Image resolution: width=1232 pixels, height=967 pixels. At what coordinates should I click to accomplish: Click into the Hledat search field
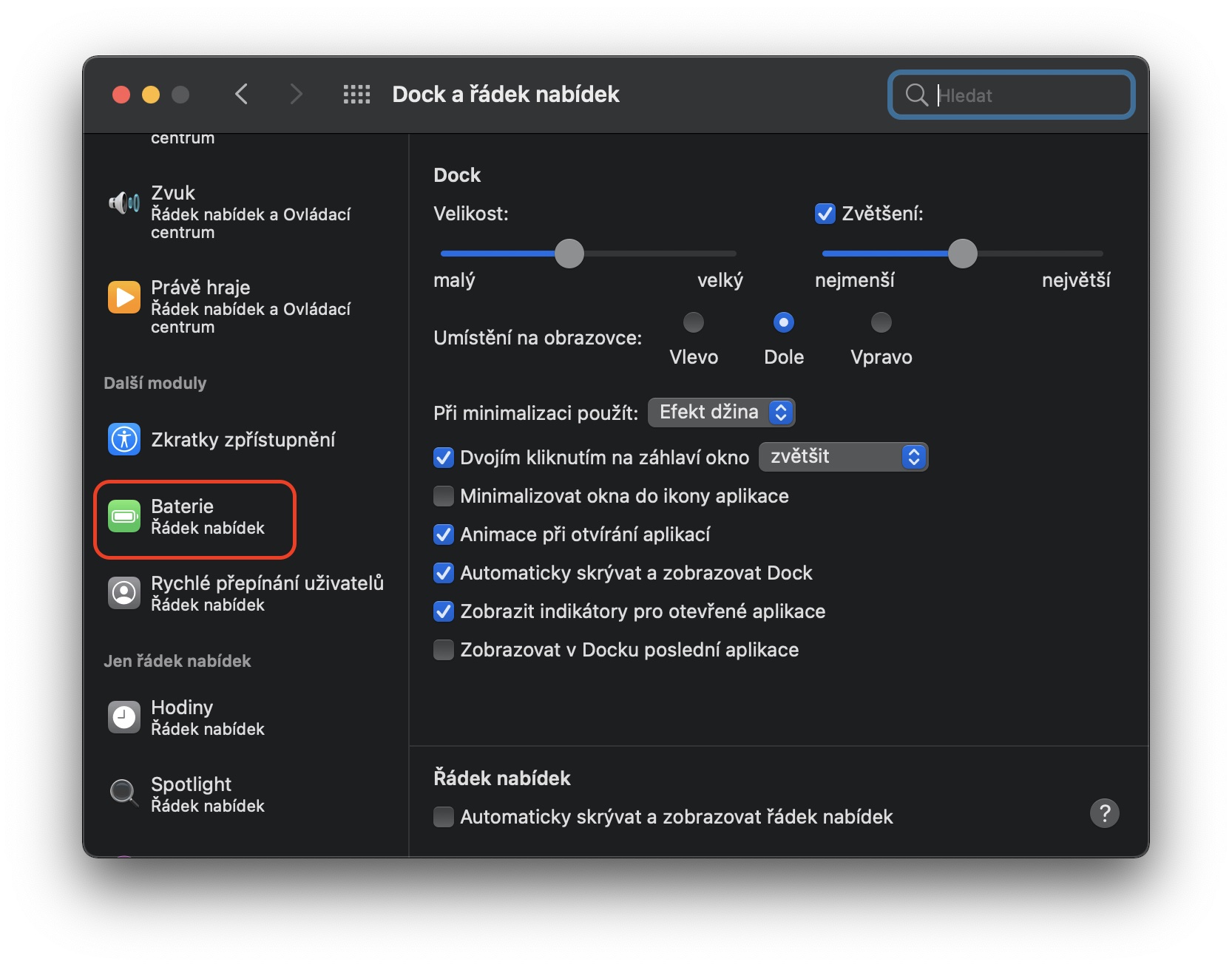click(1012, 95)
